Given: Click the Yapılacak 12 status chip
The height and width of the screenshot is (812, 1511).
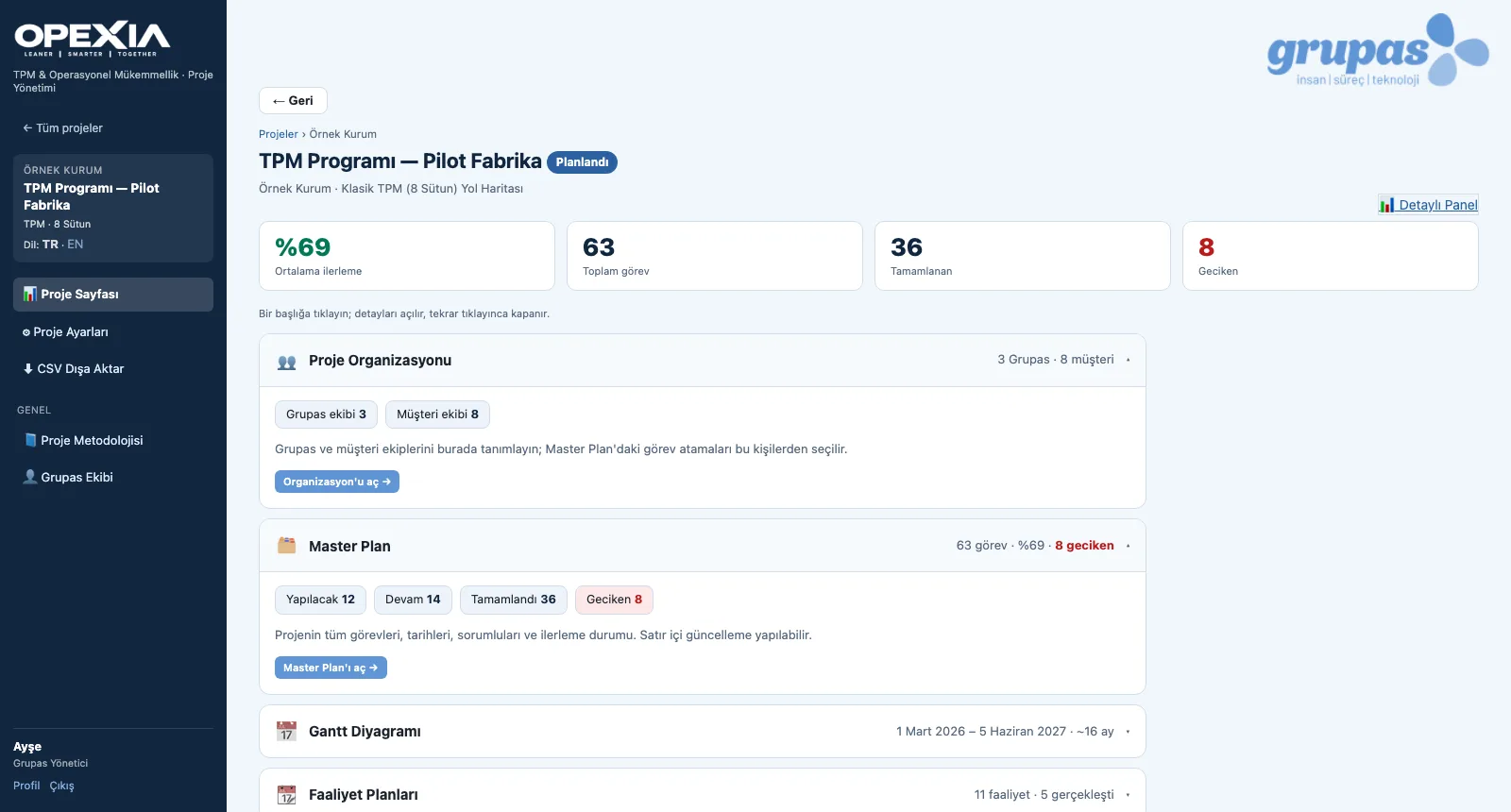Looking at the screenshot, I should (x=320, y=600).
